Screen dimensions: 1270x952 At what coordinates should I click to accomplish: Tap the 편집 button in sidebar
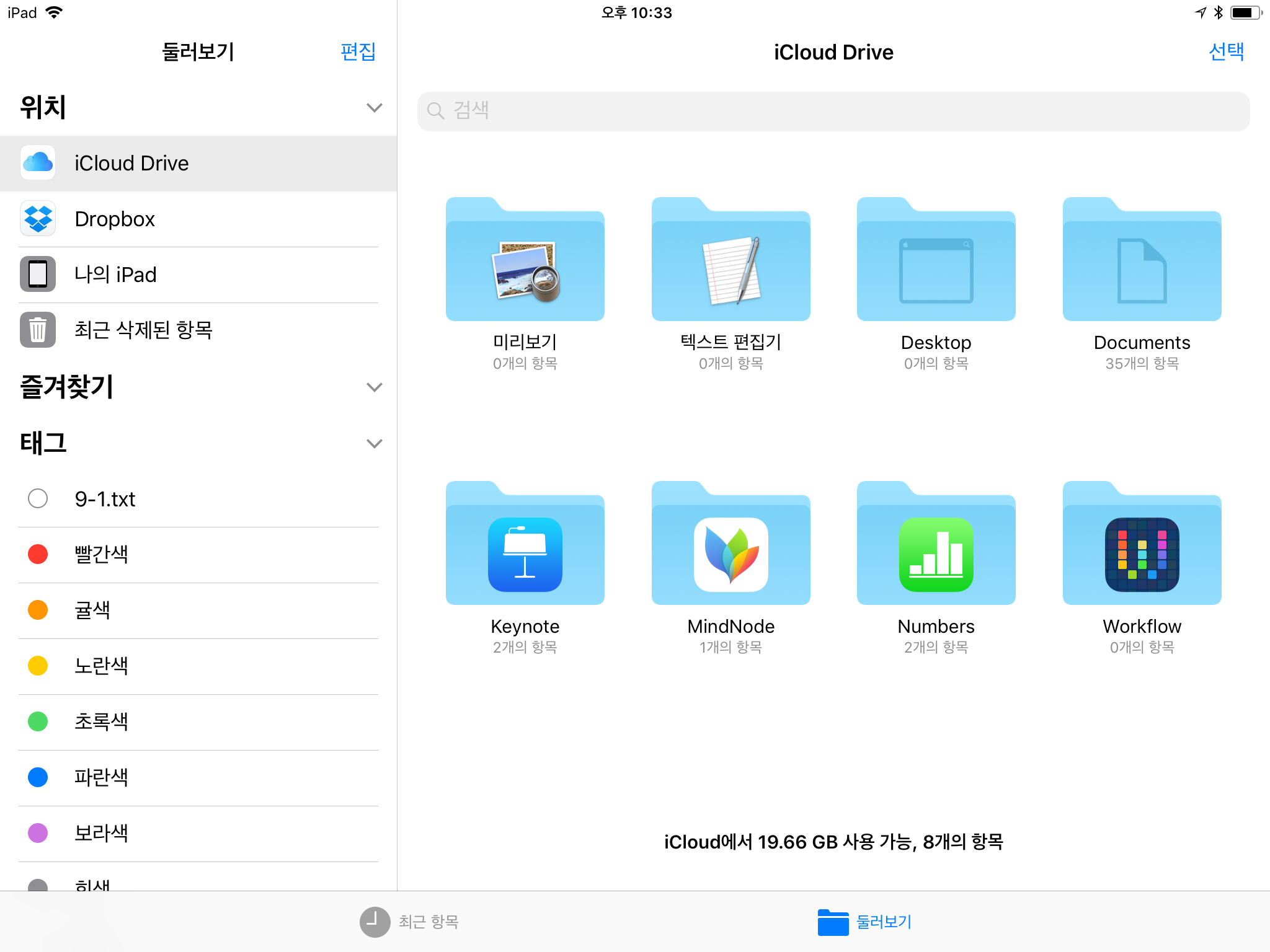pos(358,51)
